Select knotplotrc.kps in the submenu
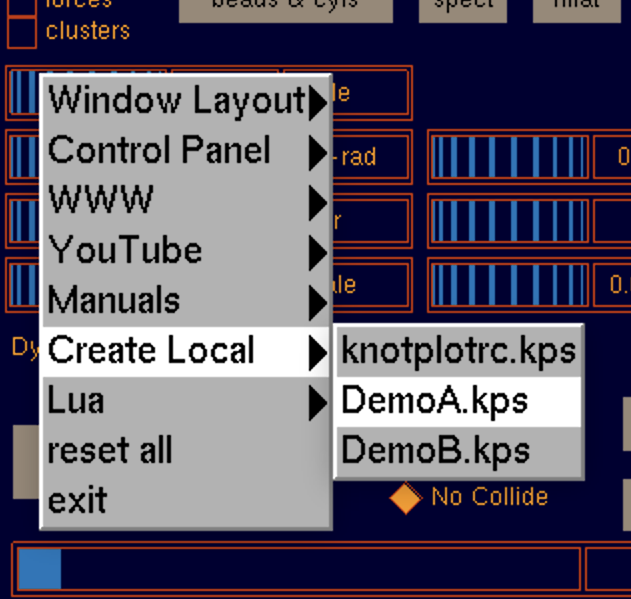631x599 pixels. [x=459, y=352]
